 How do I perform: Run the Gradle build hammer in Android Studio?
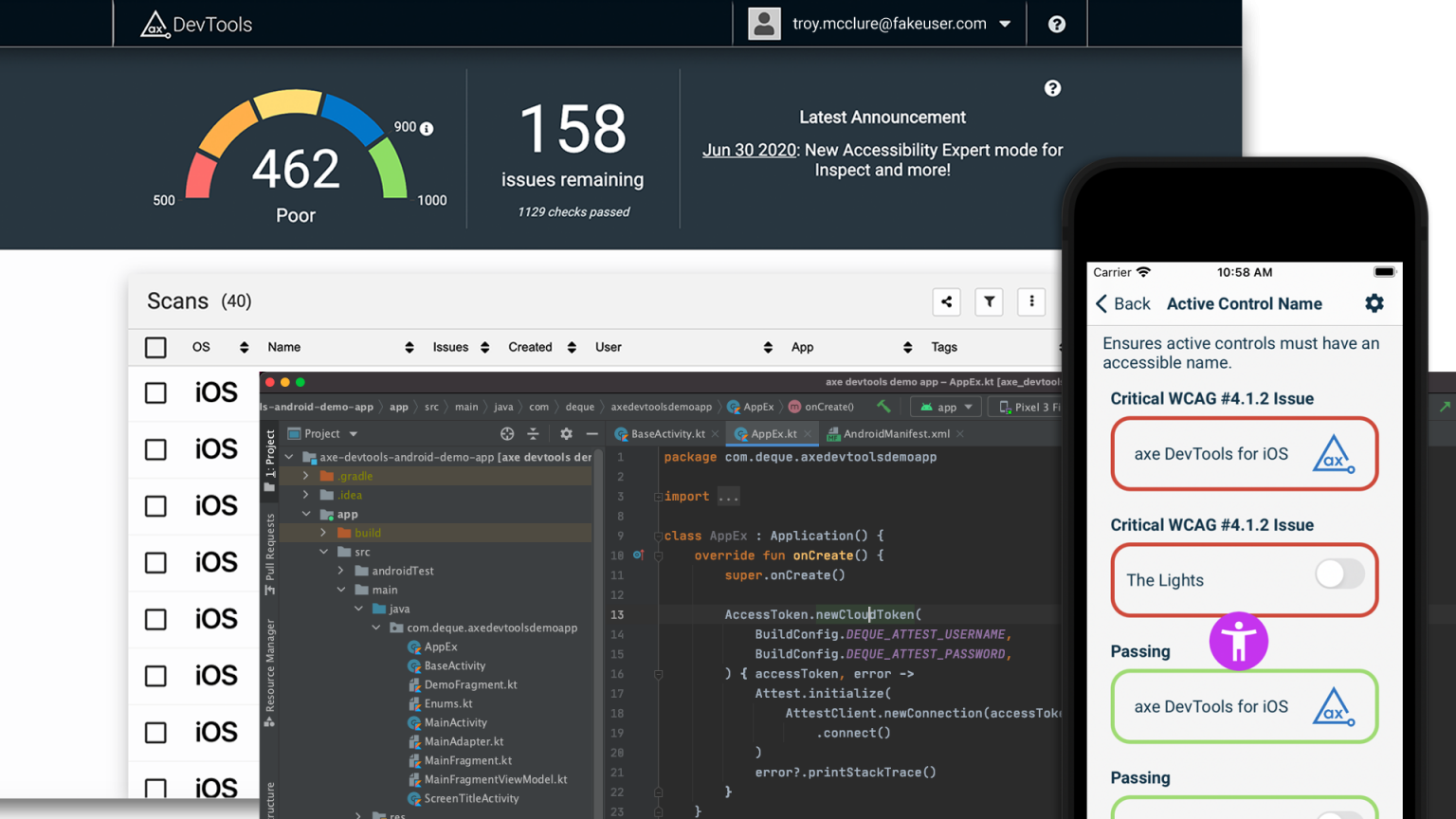pos(883,406)
